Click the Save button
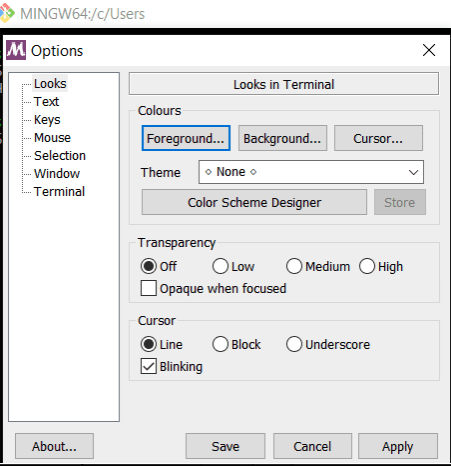The image size is (451, 466). (x=225, y=446)
